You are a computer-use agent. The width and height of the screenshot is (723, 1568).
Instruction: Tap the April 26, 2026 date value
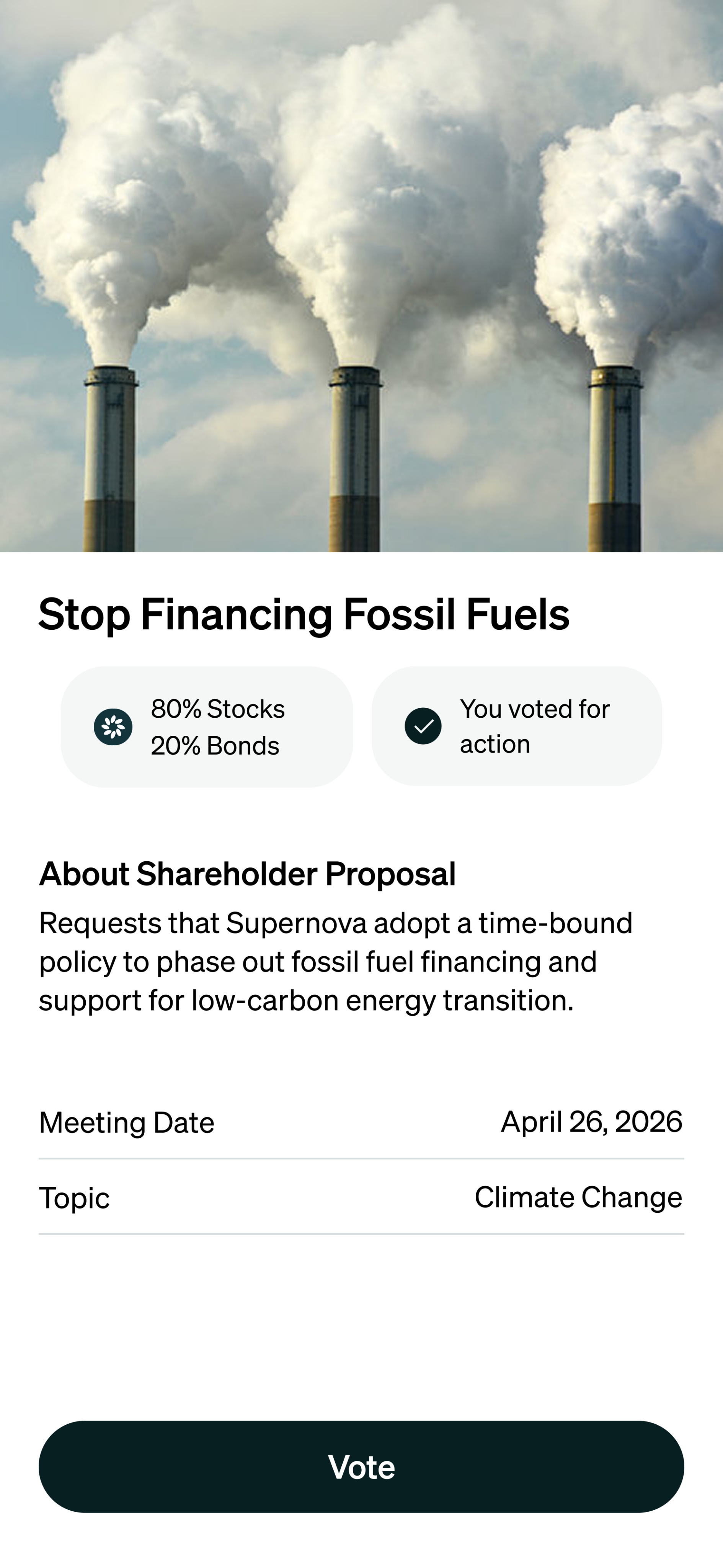(591, 1121)
